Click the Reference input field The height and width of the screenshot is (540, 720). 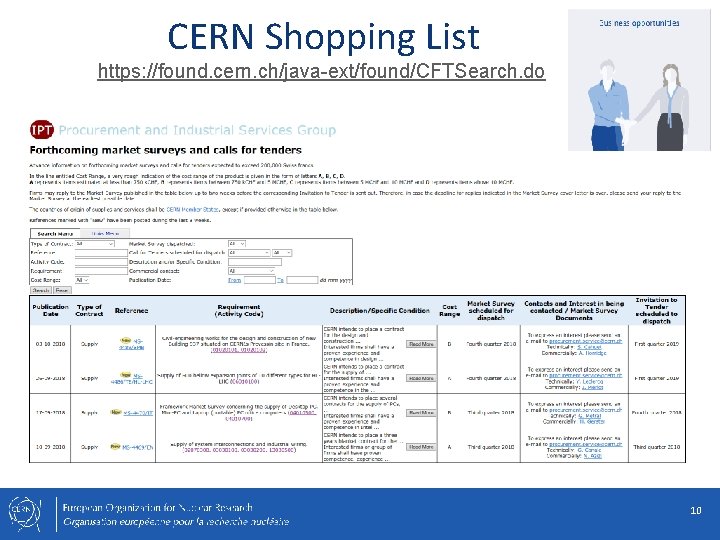coord(101,253)
